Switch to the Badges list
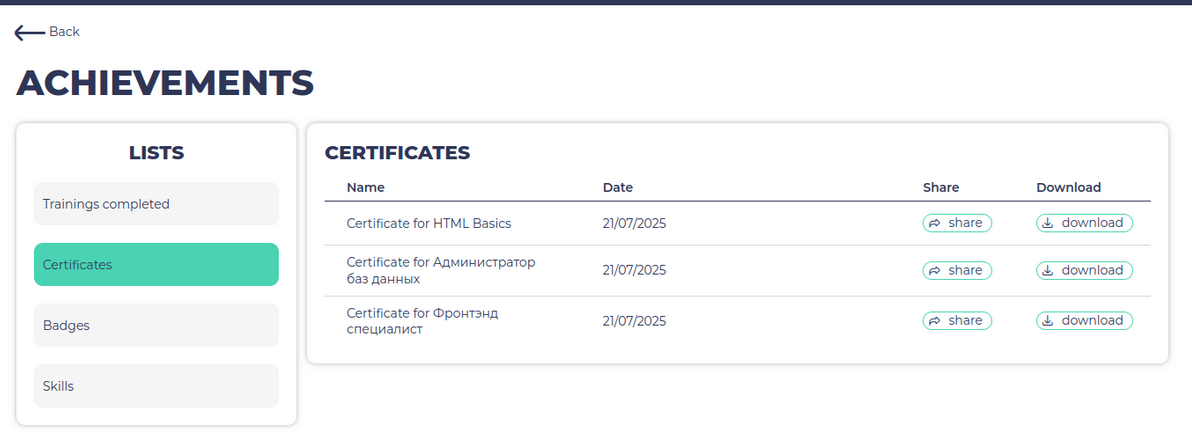Image resolution: width=1192 pixels, height=448 pixels. (157, 326)
